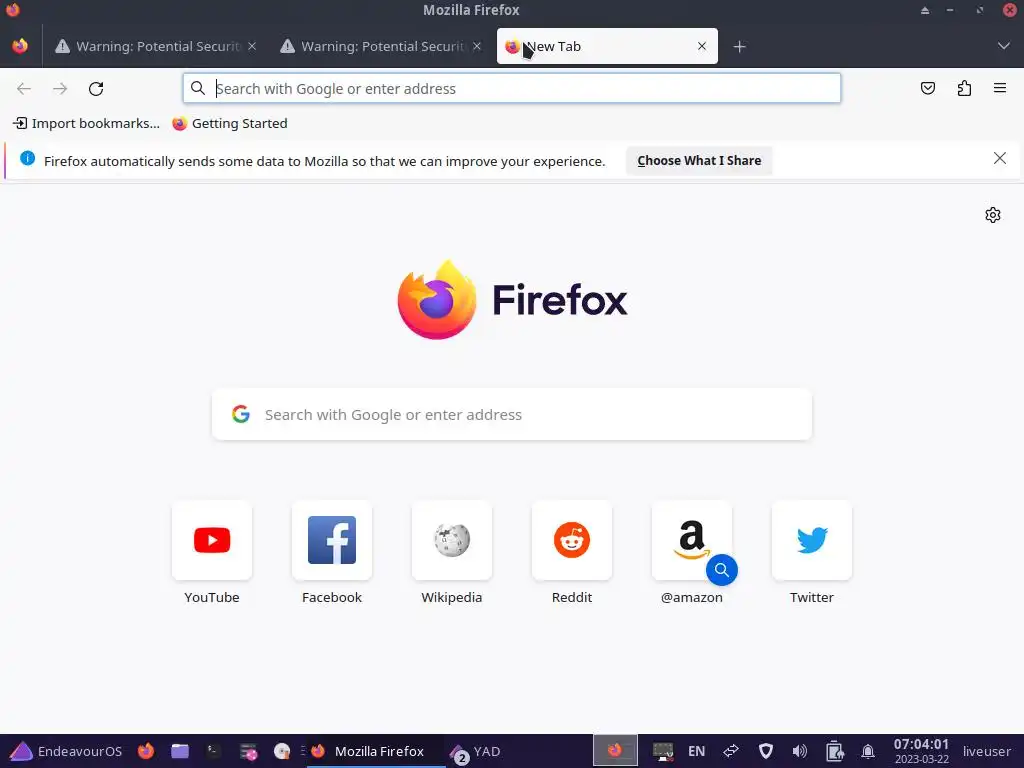The image size is (1024, 768).
Task: Close the second Warning security tab
Action: pyautogui.click(x=477, y=46)
